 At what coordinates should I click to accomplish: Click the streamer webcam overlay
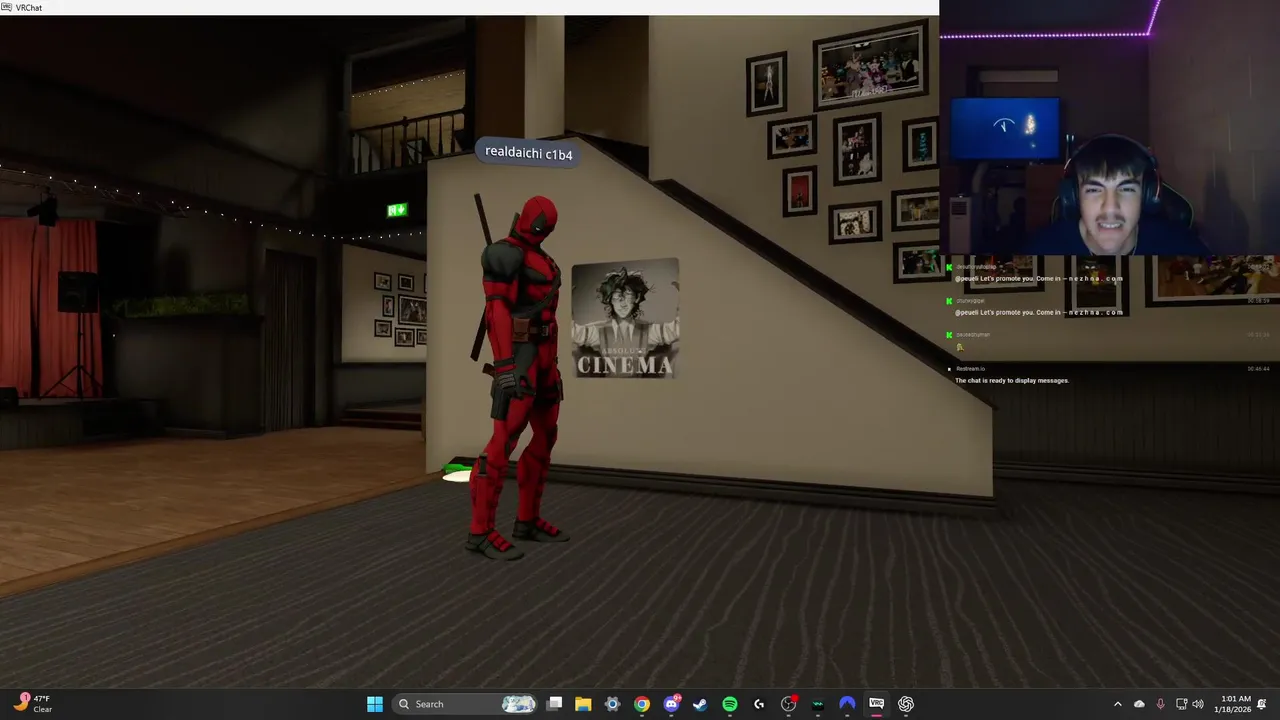1110,128
